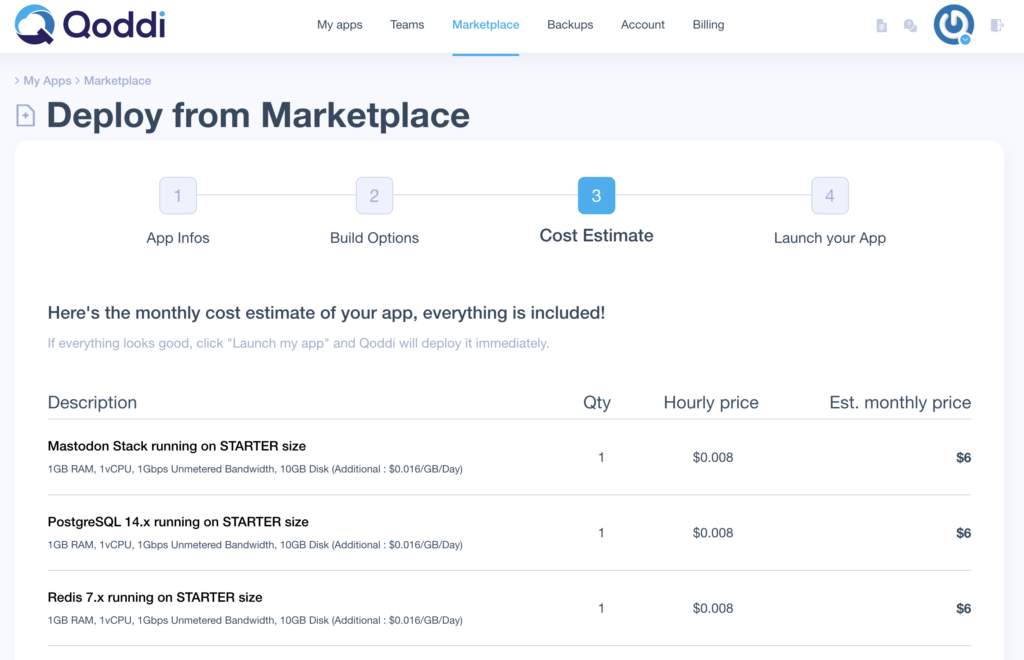Click the Launch your App step label
The height and width of the screenshot is (660, 1024).
click(x=829, y=238)
